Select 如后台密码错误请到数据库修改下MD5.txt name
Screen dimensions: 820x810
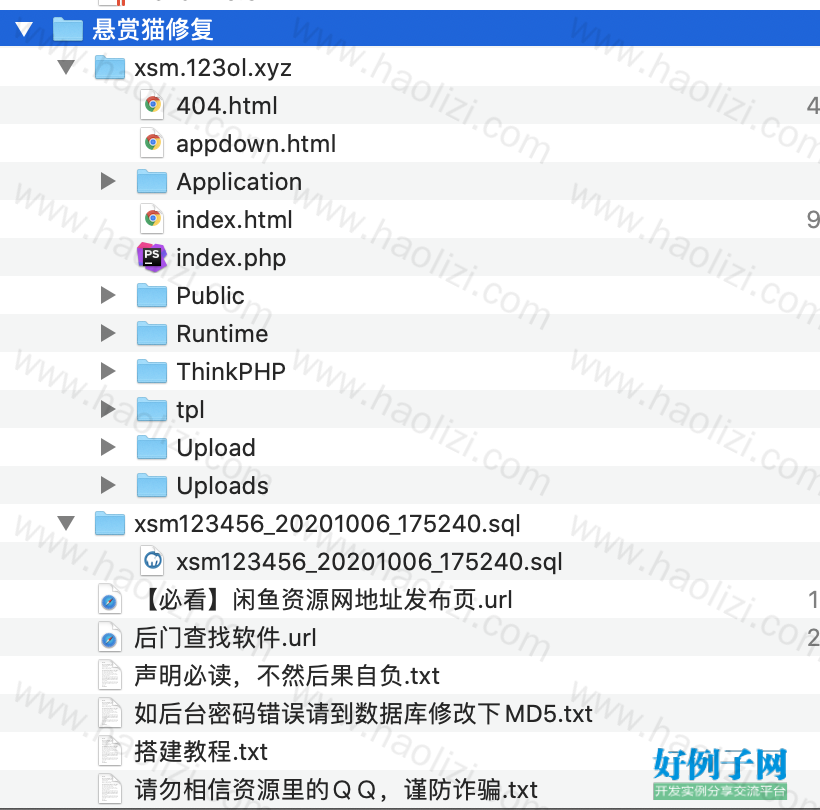pyautogui.click(x=363, y=714)
